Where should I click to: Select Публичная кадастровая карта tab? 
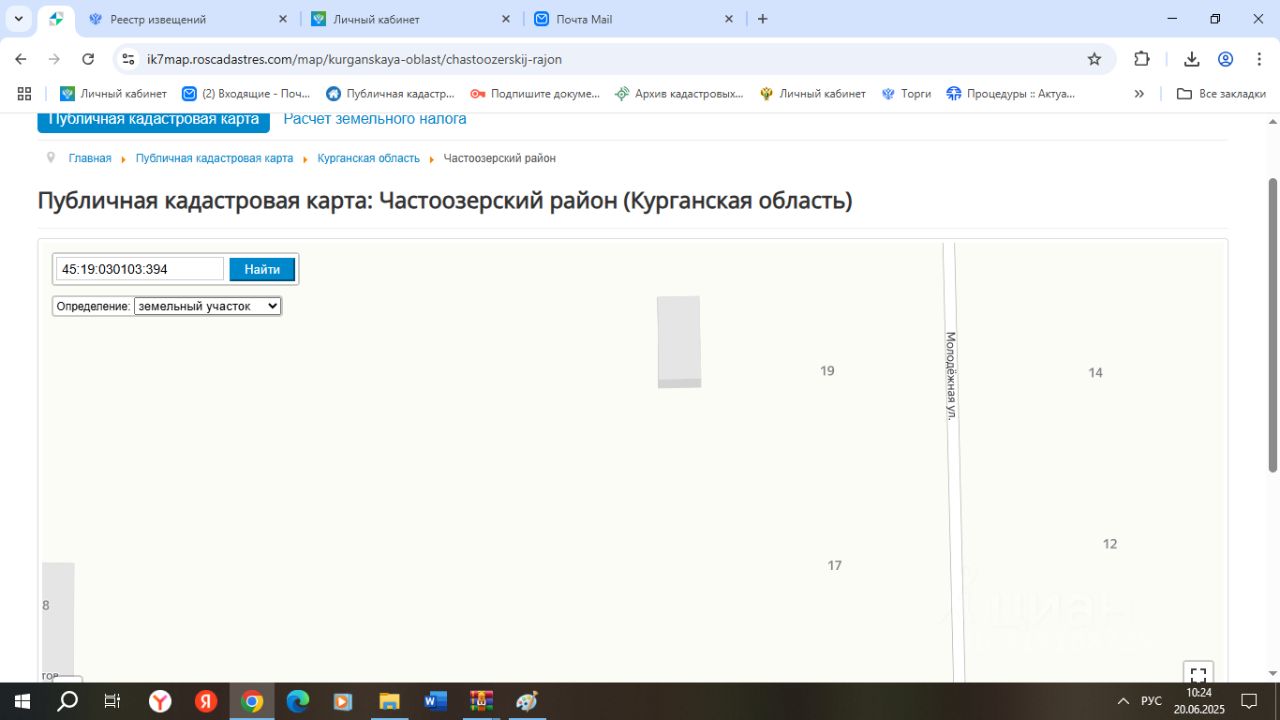tap(154, 120)
